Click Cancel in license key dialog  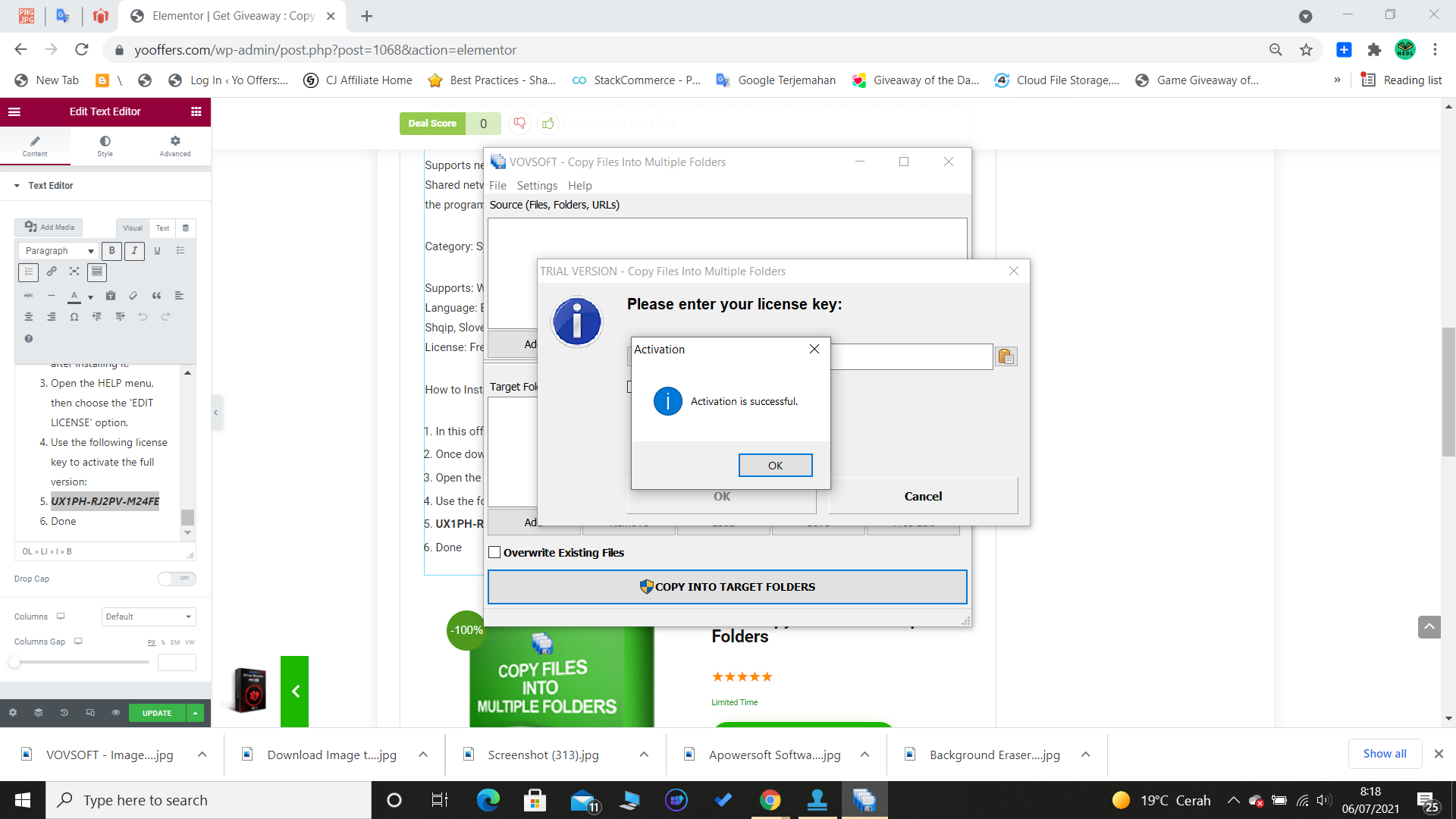923,496
